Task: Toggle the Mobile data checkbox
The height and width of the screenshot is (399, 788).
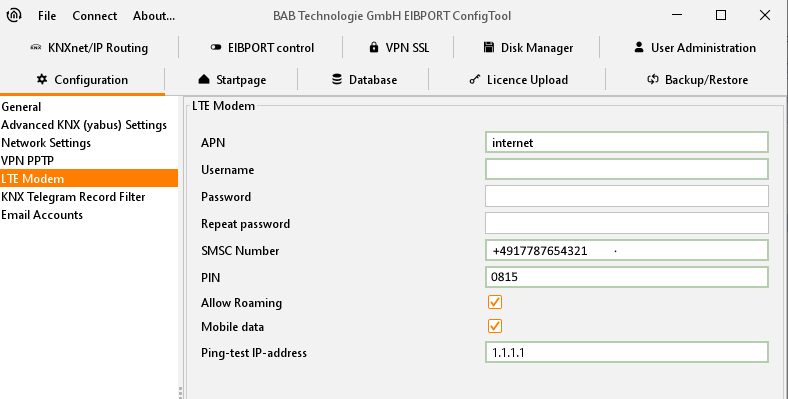Action: coord(495,326)
